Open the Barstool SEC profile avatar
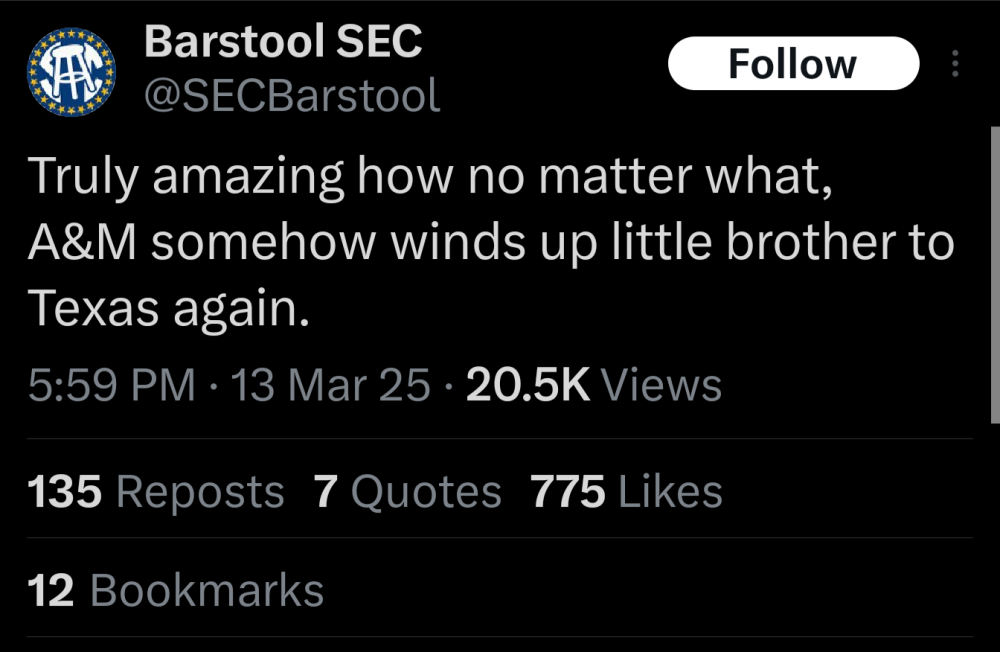The width and height of the screenshot is (1000, 652). click(71, 71)
